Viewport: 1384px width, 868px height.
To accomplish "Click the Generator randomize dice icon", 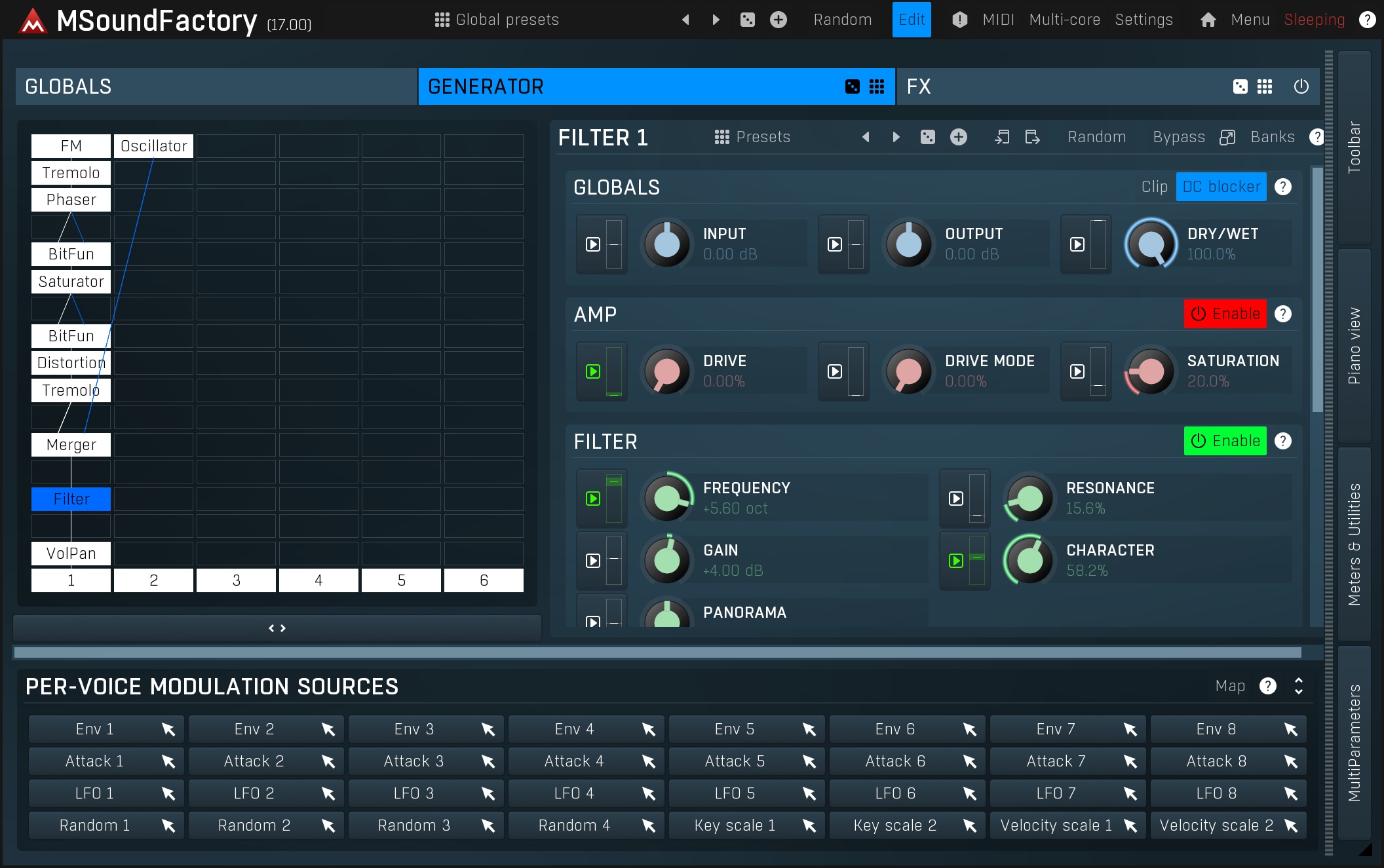I will [852, 86].
